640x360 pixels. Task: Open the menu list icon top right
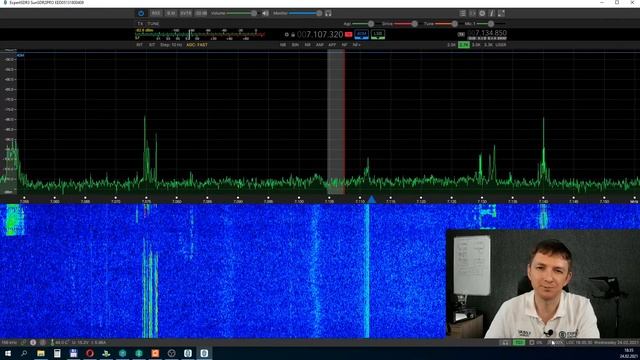462,13
